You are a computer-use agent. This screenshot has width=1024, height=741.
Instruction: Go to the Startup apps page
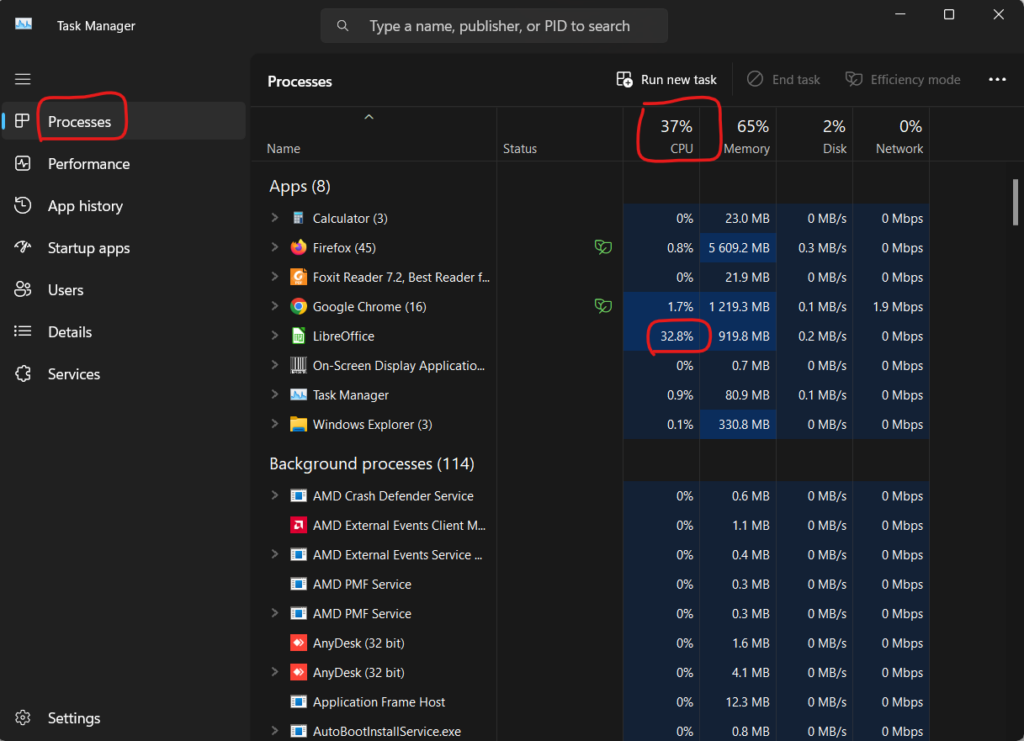[123, 247]
